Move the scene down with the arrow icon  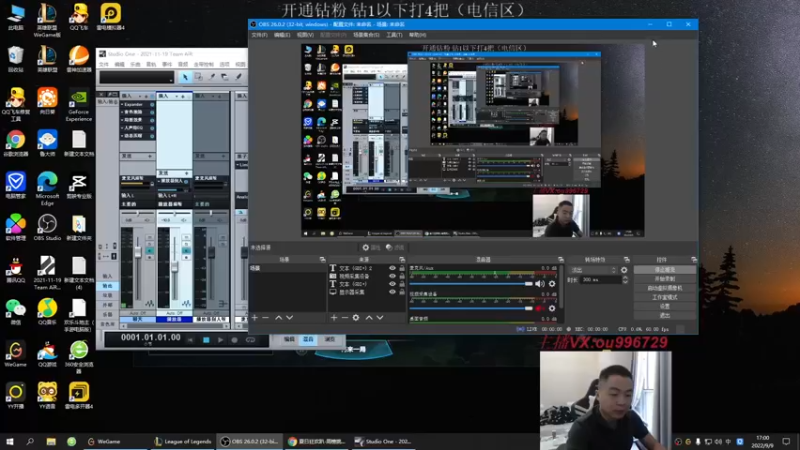tap(289, 317)
